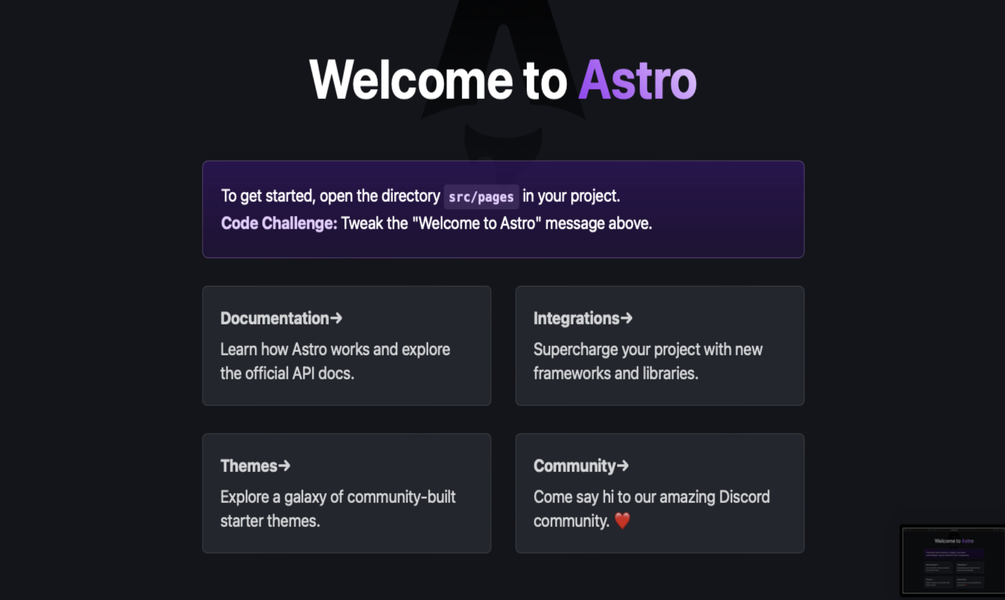This screenshot has height=600, width=1005.
Task: Click the arrow icon beside Documentation
Action: [x=336, y=318]
